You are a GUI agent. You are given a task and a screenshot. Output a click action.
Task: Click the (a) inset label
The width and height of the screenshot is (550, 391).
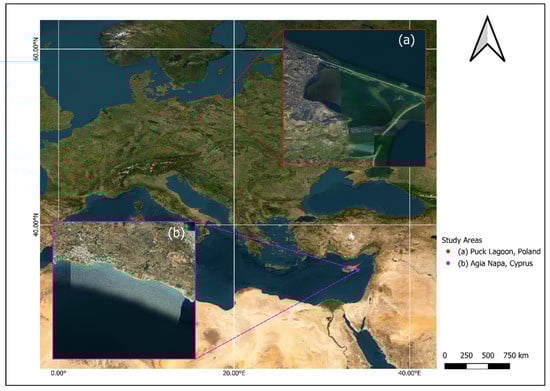click(x=406, y=40)
